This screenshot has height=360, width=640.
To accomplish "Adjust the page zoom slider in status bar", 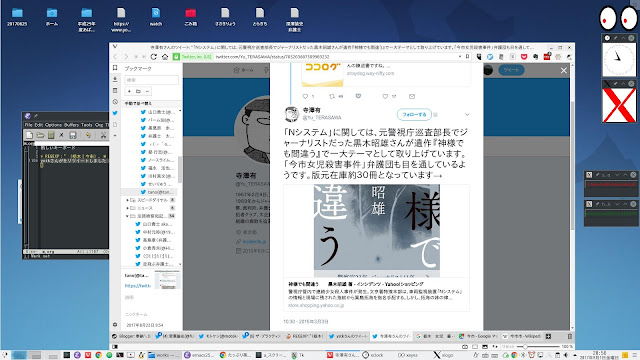I will [538, 347].
